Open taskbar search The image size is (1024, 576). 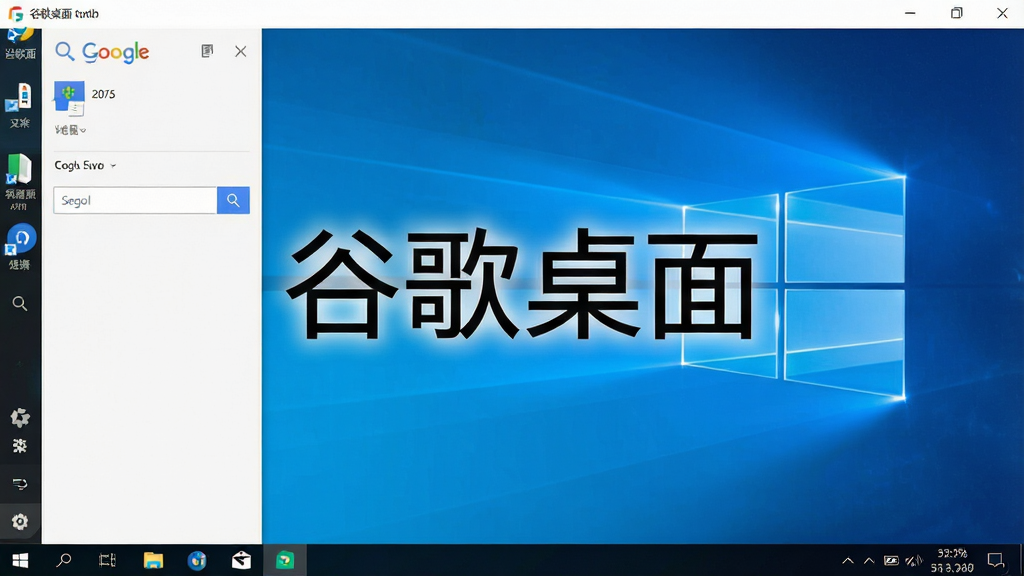click(63, 560)
